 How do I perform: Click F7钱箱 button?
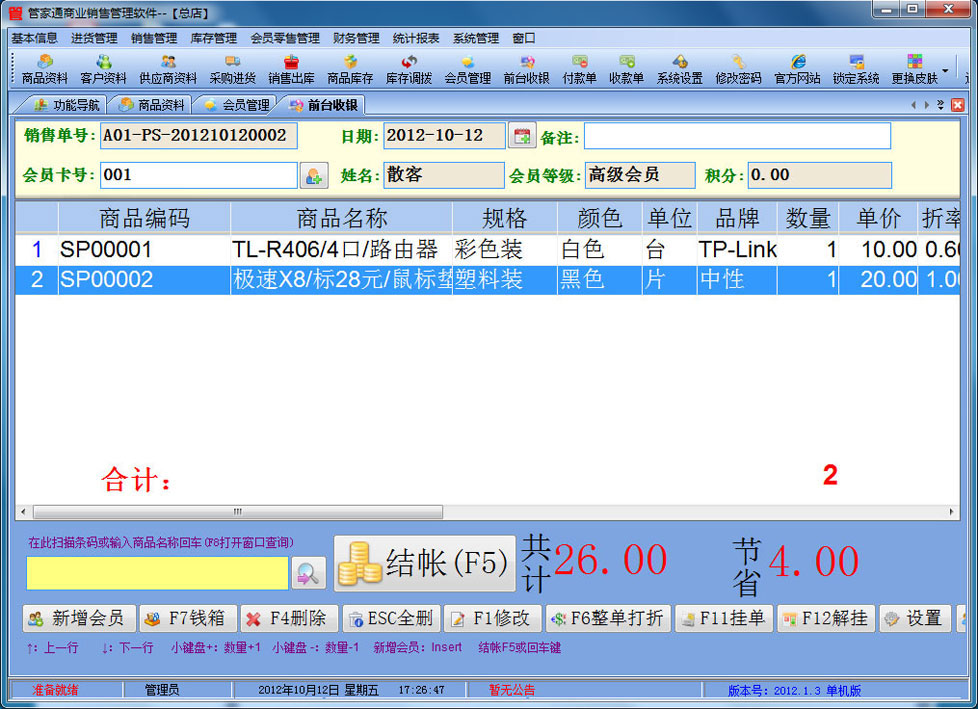click(x=188, y=619)
